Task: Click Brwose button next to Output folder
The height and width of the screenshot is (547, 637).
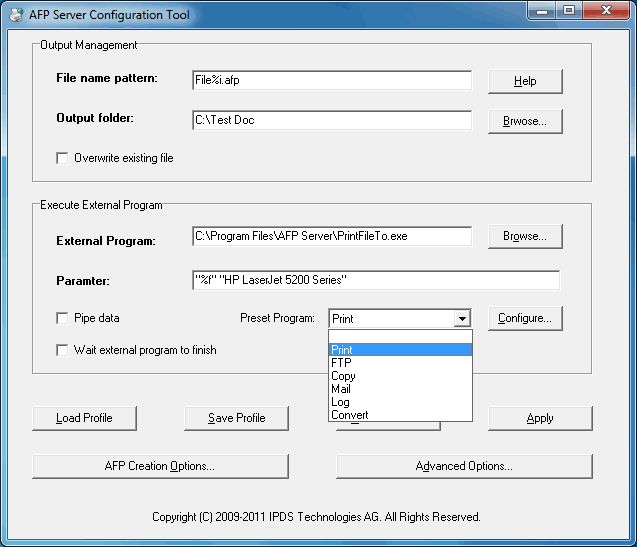Action: [525, 121]
